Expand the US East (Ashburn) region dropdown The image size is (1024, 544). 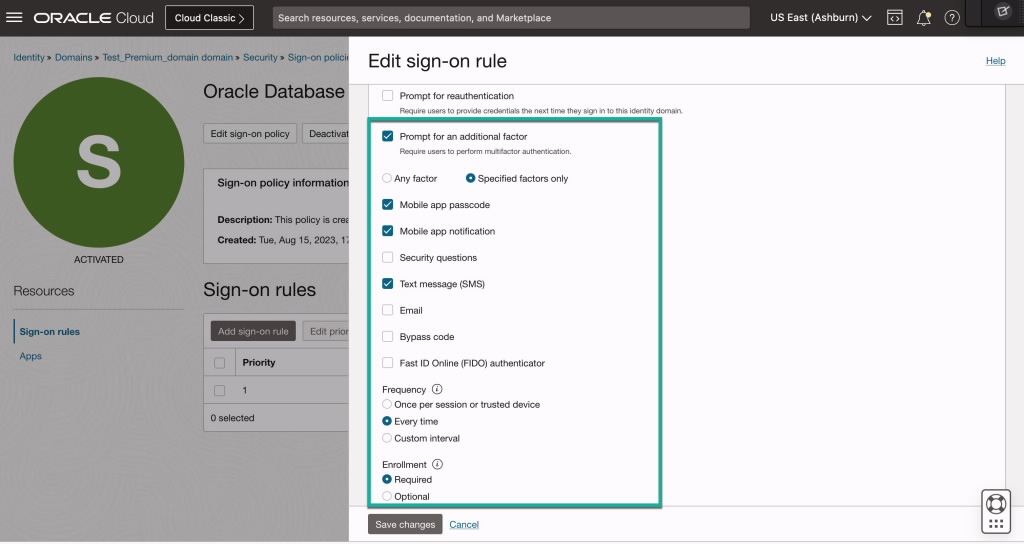[x=820, y=18]
